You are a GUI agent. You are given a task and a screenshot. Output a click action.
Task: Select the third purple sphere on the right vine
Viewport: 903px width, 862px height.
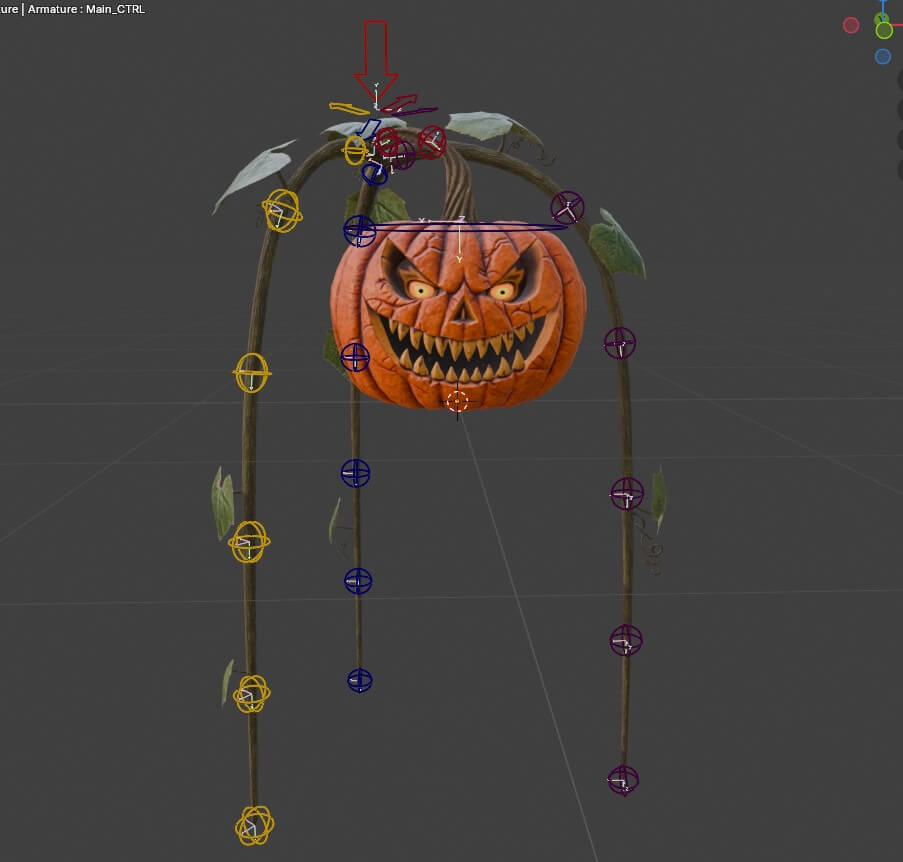(627, 493)
